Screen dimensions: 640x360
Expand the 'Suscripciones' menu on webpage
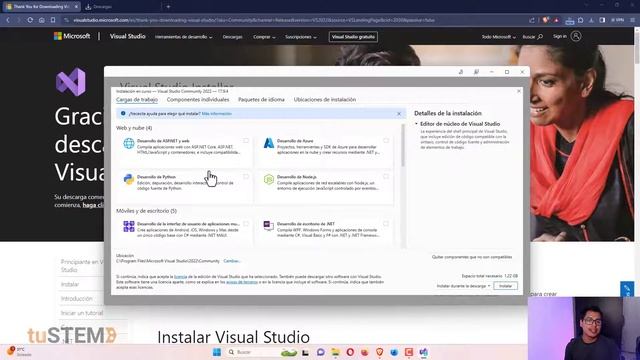coord(300,37)
